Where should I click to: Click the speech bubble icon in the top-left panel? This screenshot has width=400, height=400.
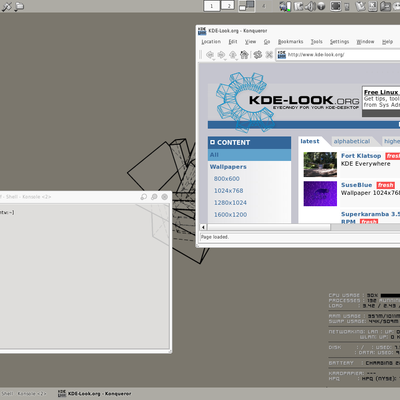point(19,6)
